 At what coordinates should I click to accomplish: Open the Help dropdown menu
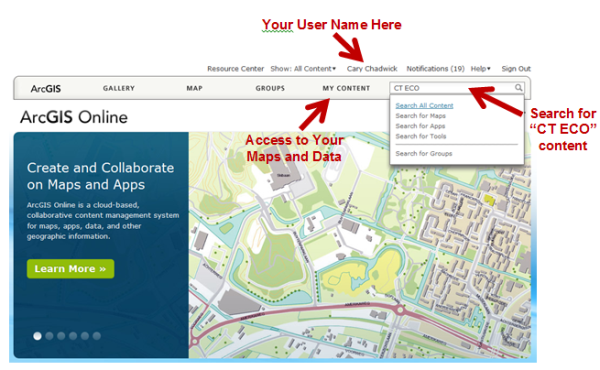coord(481,69)
